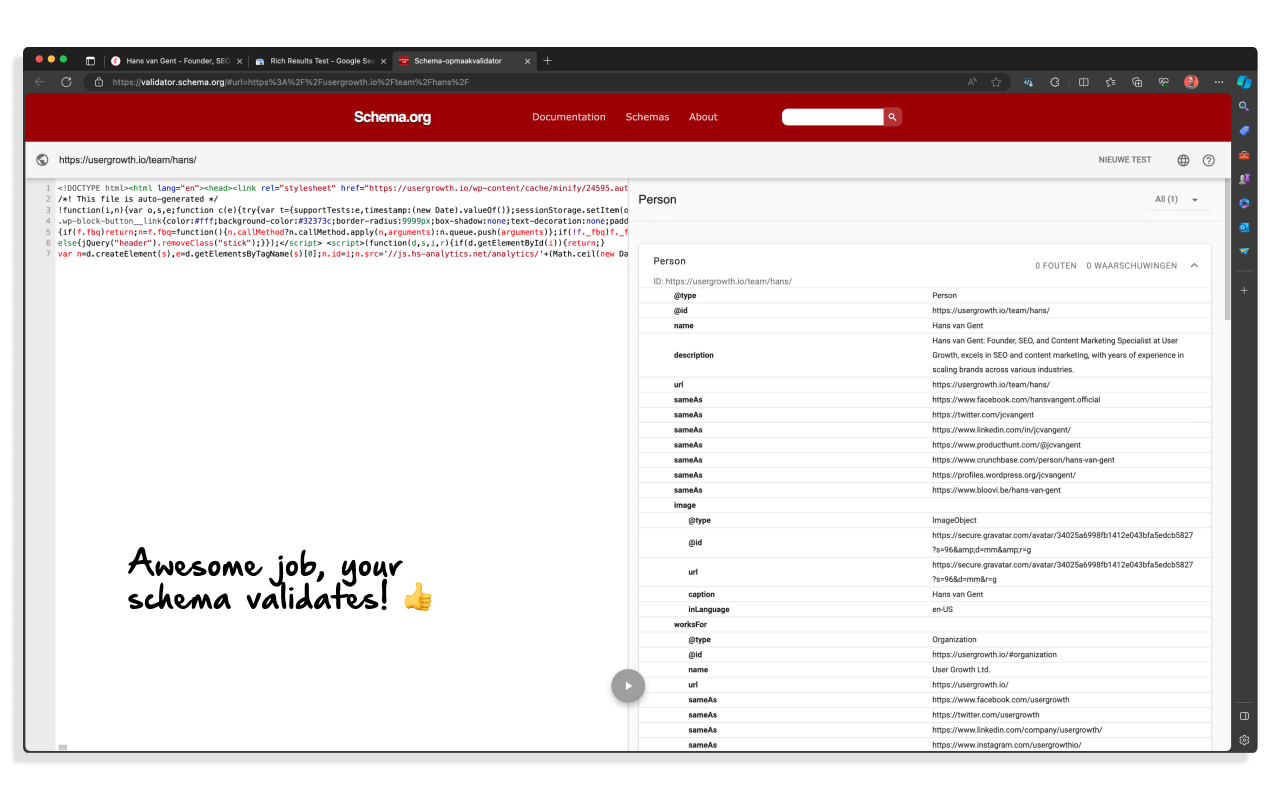Click the 'User Growth Ltd.' name value
This screenshot has height=800, width=1280.
point(961,670)
